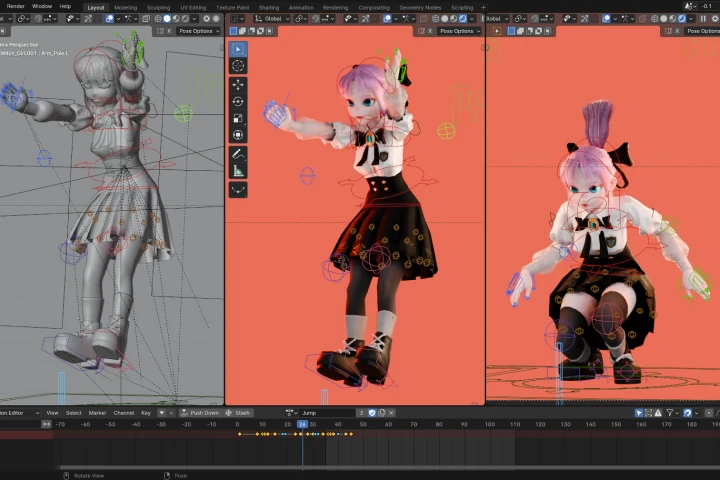The width and height of the screenshot is (720, 480).
Task: Select new selection mode icon in middle viewport
Action: tap(233, 31)
